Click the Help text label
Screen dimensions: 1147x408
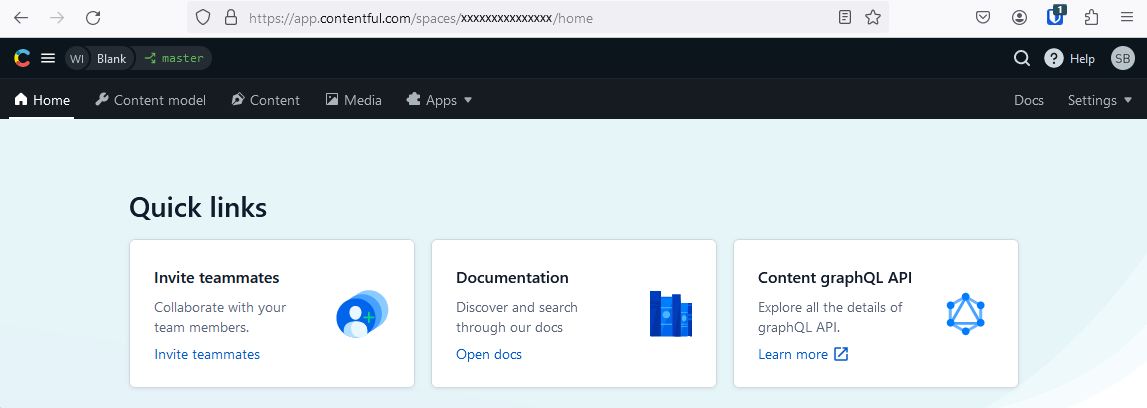point(1082,58)
